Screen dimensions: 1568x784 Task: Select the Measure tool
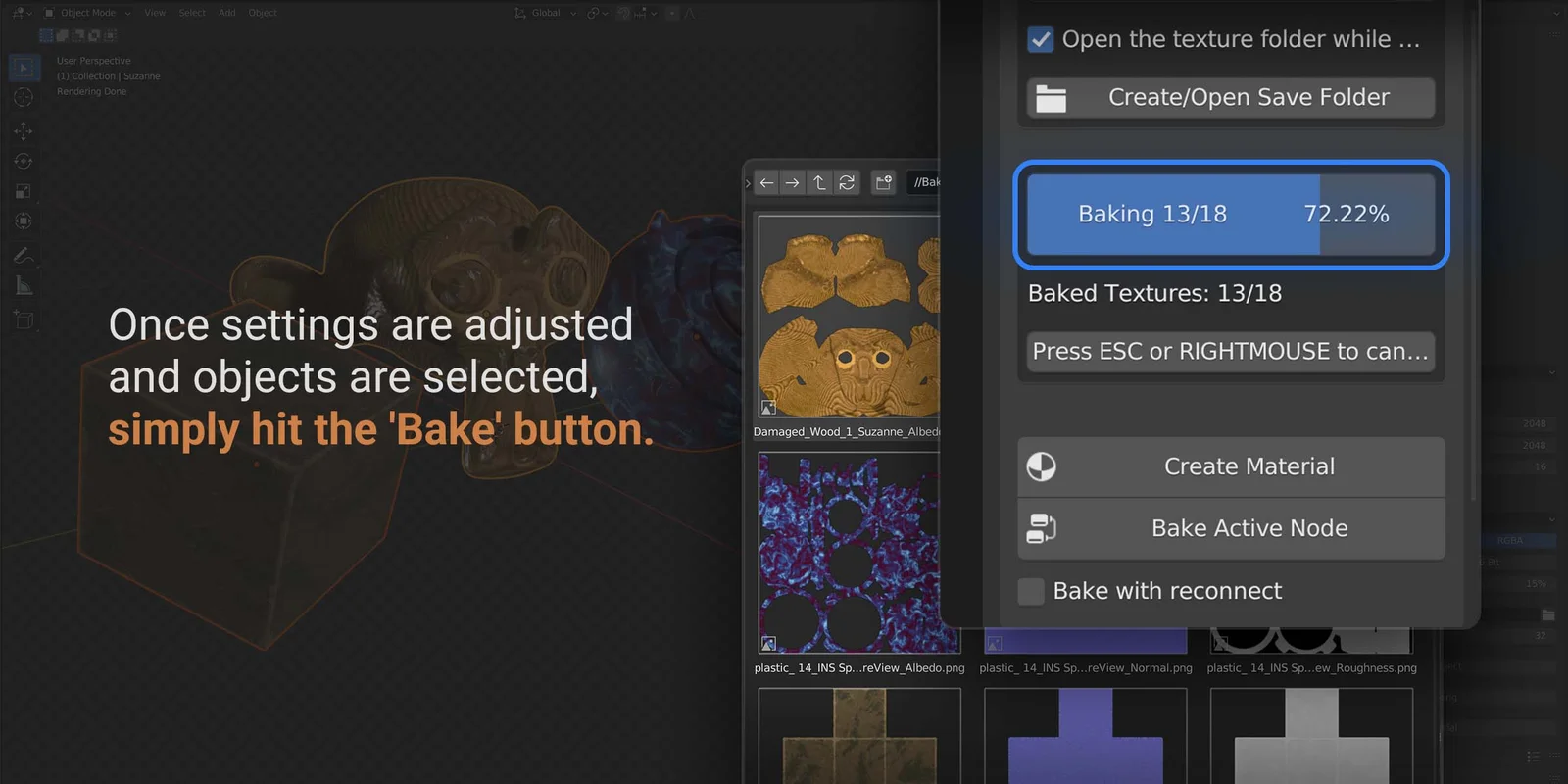click(24, 286)
